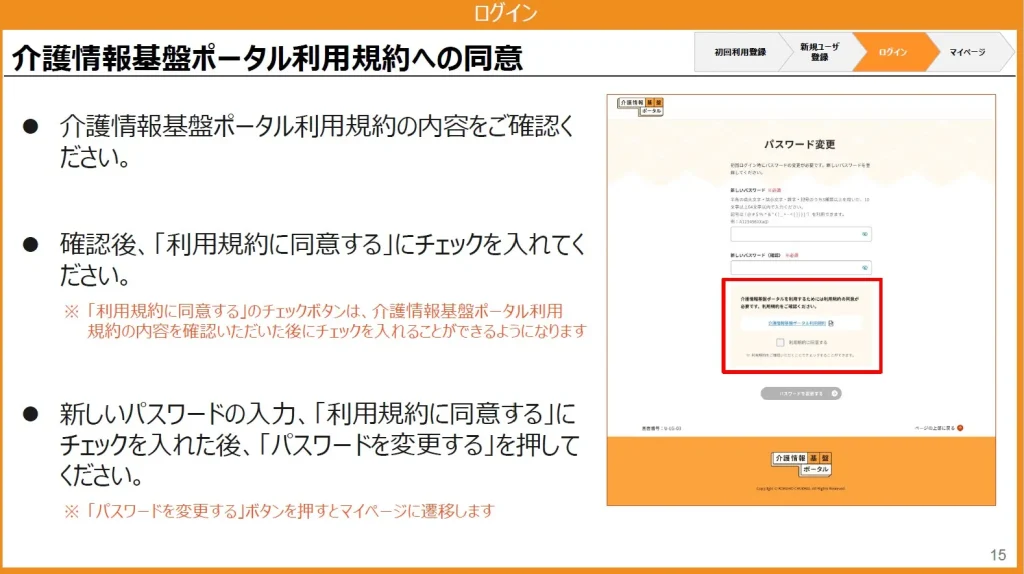Go to the マイページ step
This screenshot has width=1024, height=574.
point(966,52)
